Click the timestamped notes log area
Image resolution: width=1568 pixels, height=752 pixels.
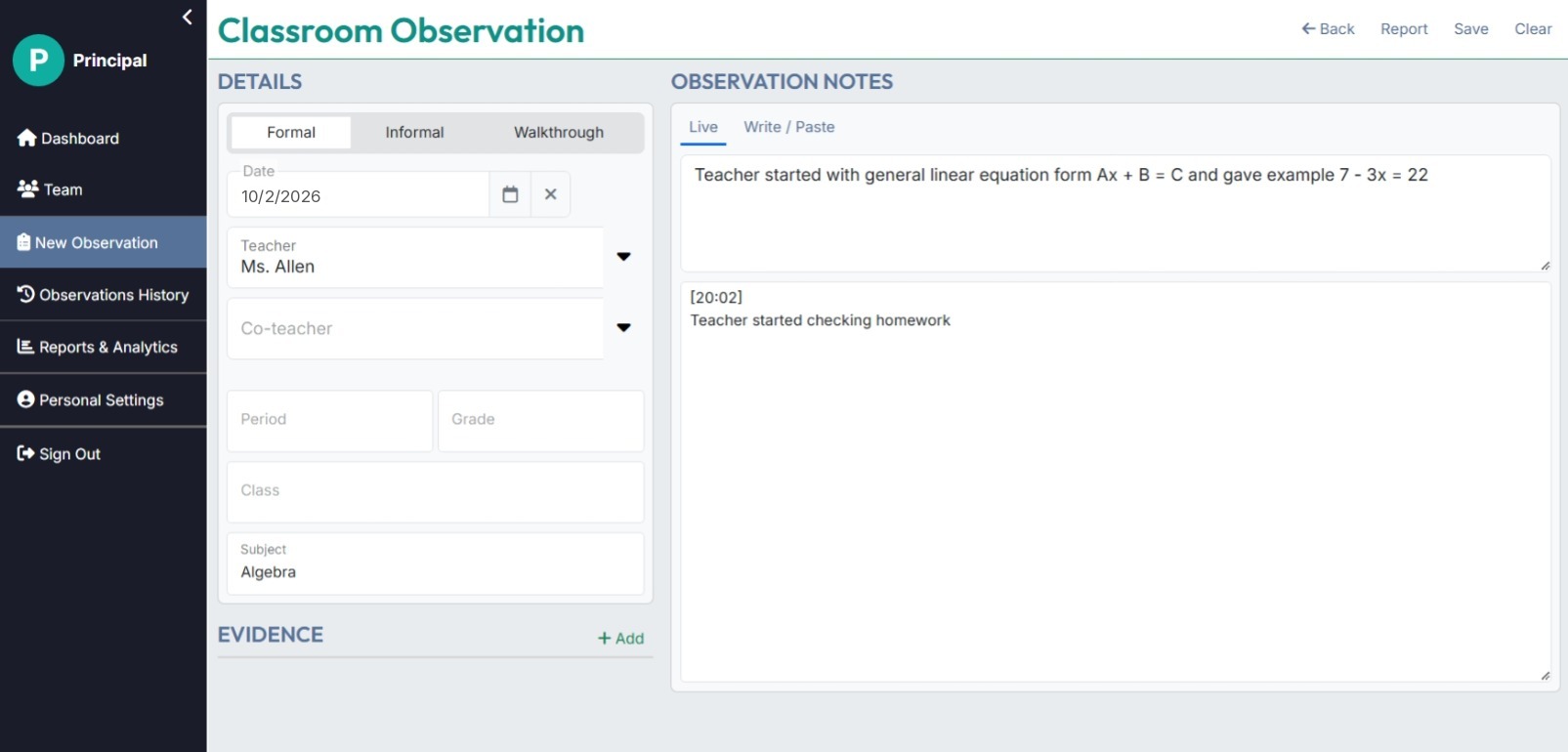(x=1116, y=482)
